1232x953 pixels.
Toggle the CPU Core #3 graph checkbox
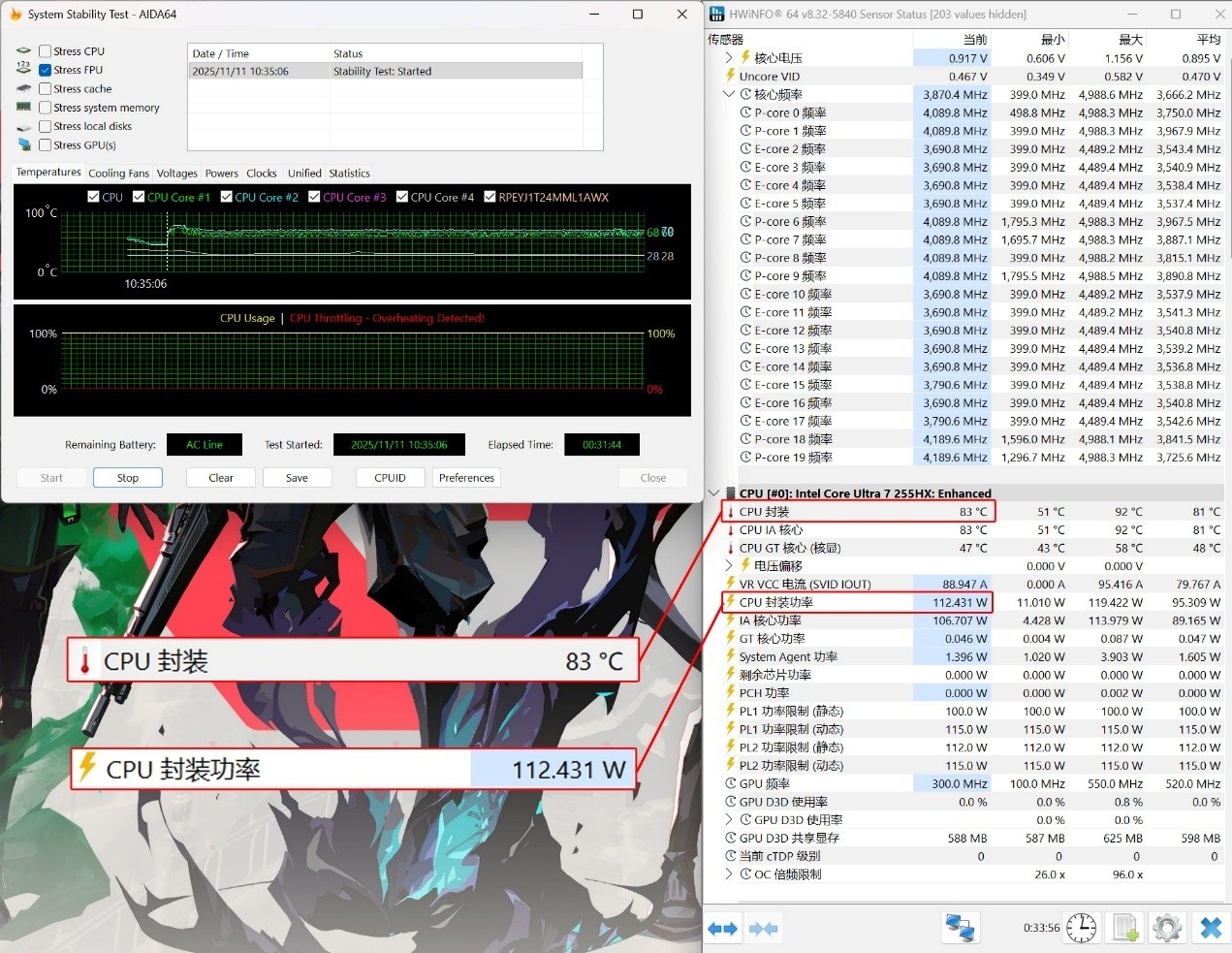[x=314, y=197]
